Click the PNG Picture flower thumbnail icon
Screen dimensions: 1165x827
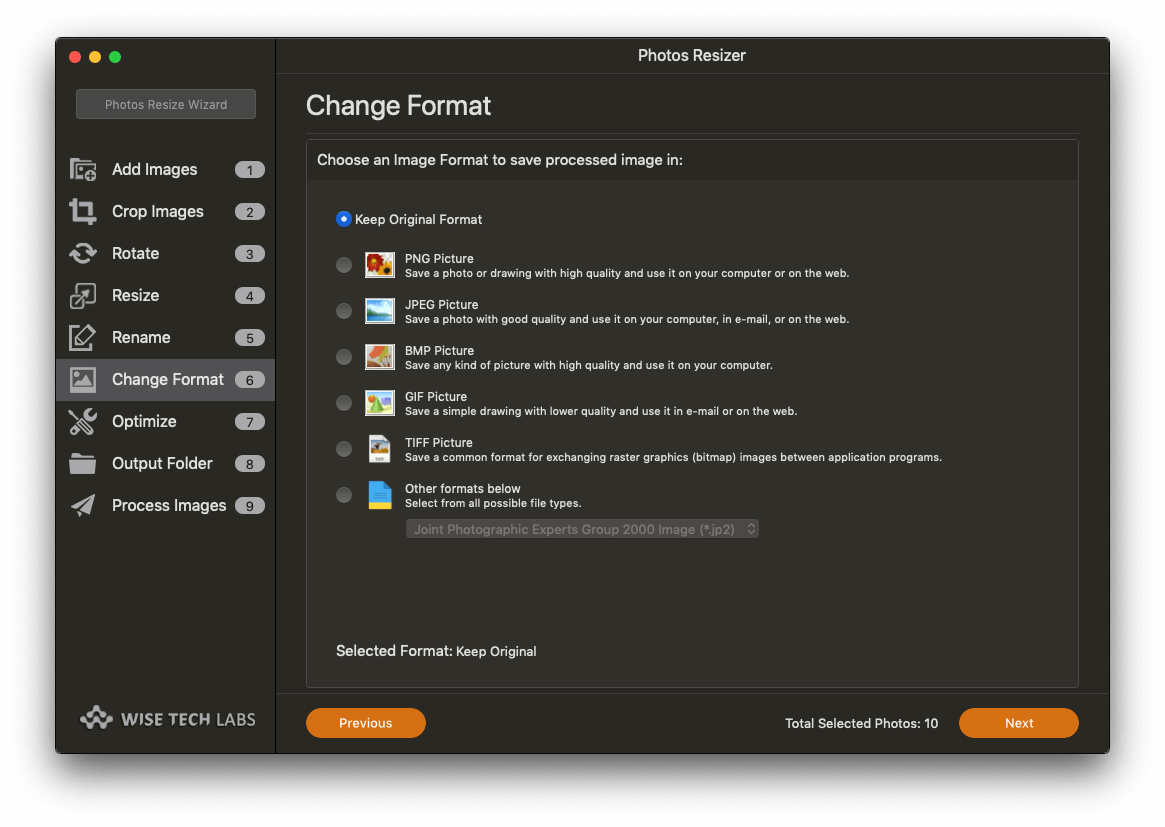pos(380,265)
